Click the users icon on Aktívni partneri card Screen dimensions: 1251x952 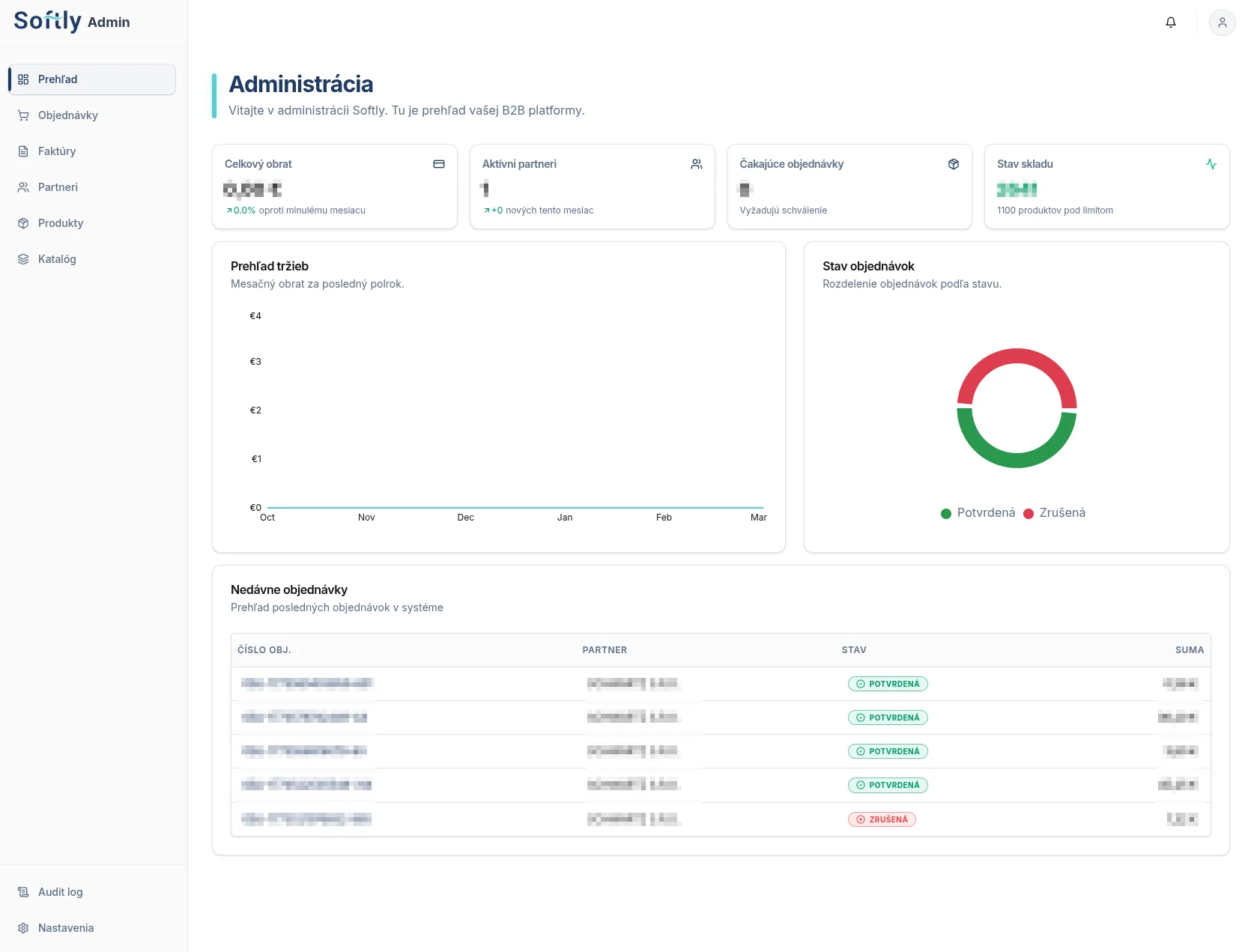click(697, 164)
